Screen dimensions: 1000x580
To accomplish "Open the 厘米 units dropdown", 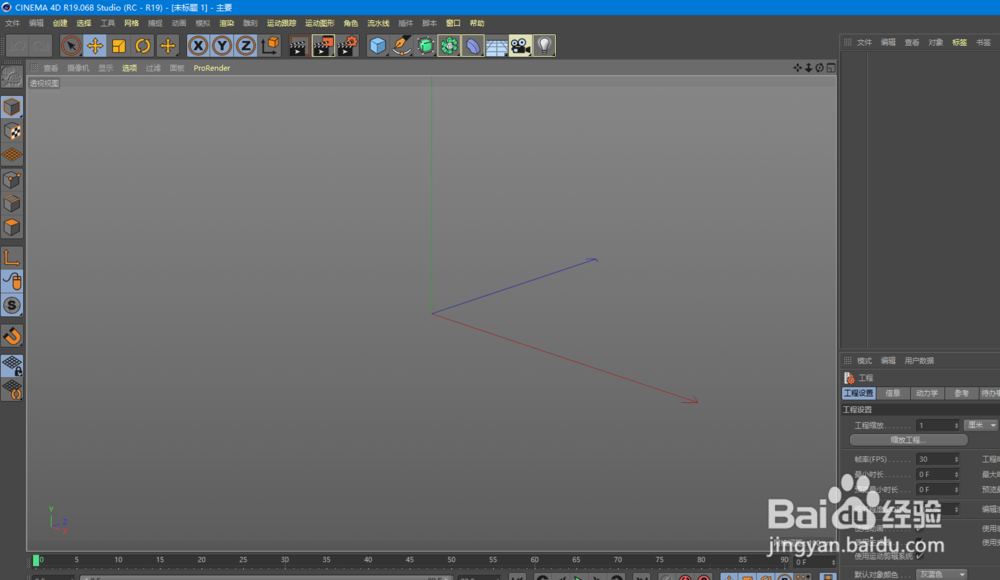I will tap(982, 425).
